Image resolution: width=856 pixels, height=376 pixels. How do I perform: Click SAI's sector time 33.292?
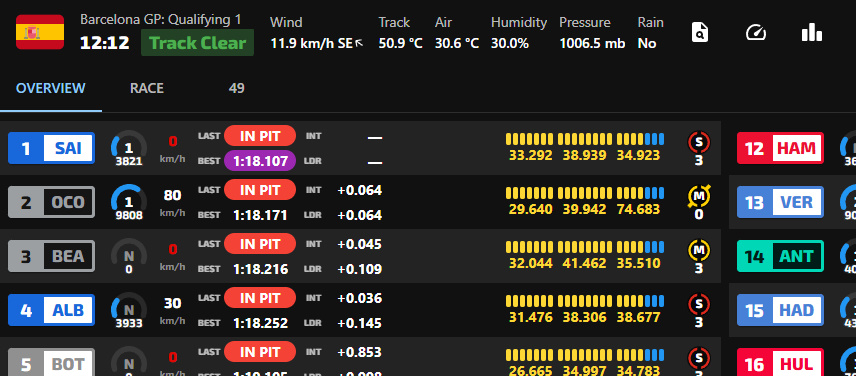pyautogui.click(x=530, y=156)
